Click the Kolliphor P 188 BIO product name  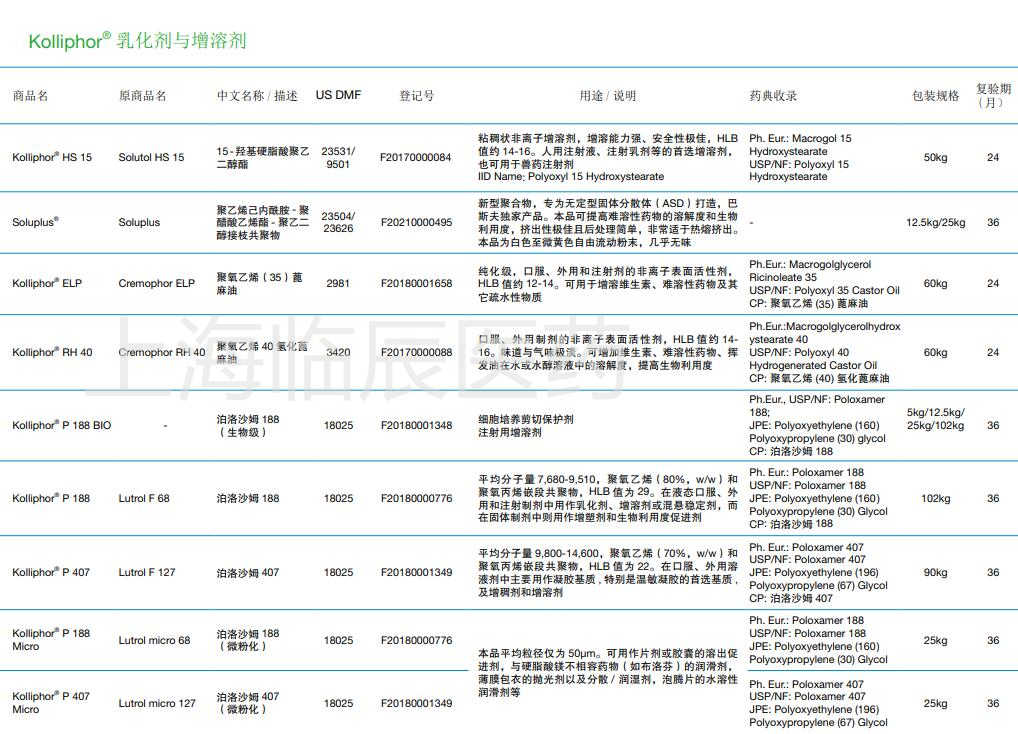(x=62, y=426)
